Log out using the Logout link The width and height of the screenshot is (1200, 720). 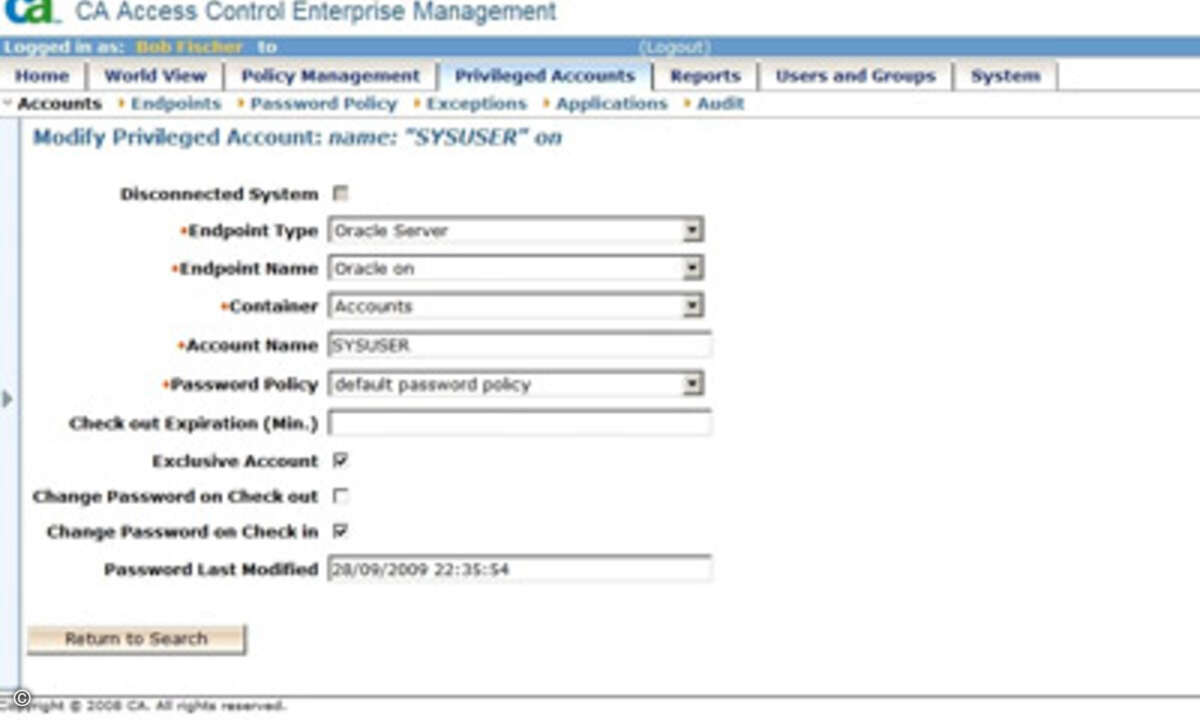tap(674, 47)
